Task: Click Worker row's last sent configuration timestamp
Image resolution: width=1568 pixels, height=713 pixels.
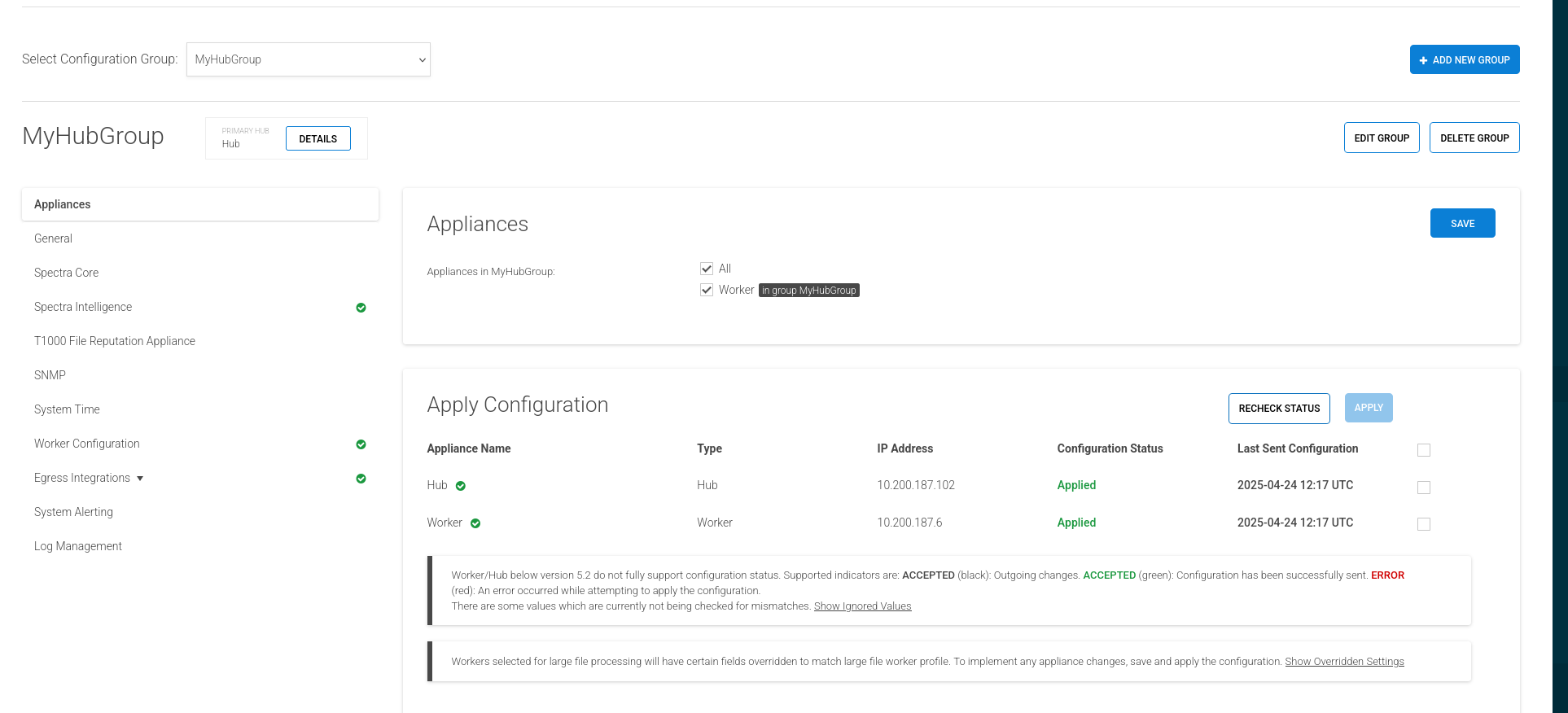Action: pyautogui.click(x=1295, y=523)
